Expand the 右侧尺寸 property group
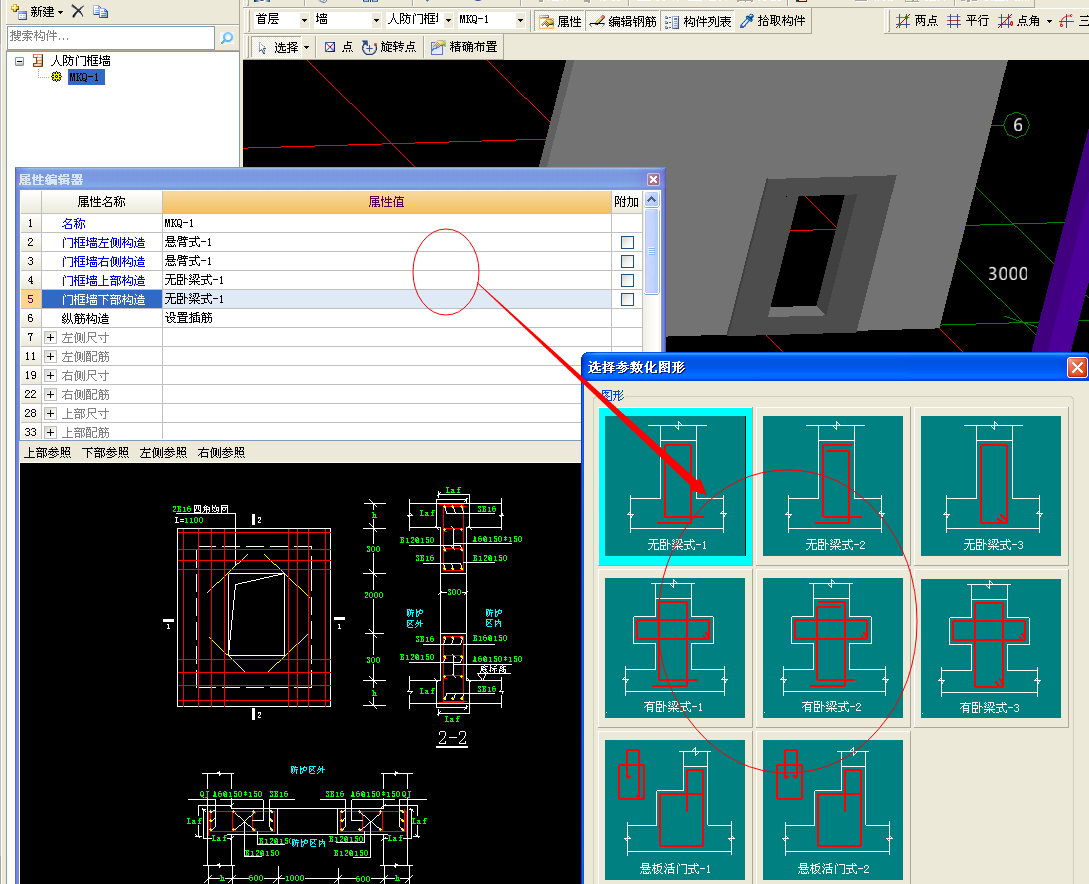Image resolution: width=1089 pixels, height=884 pixels. coord(50,376)
